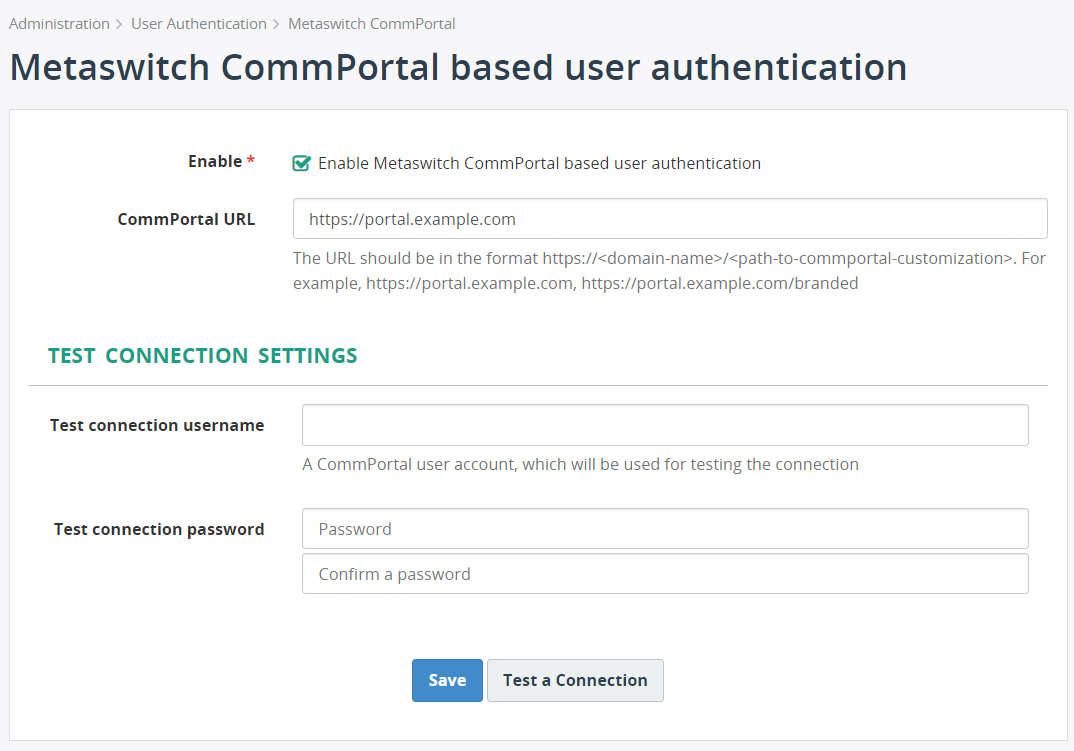Viewport: 1074px width, 751px height.
Task: Focus the Test connection username field
Action: click(x=665, y=424)
